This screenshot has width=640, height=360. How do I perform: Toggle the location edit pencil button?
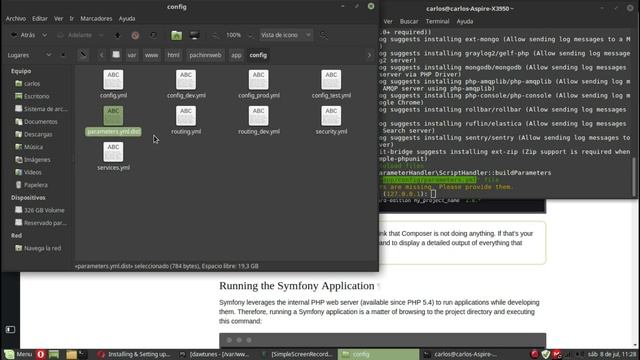point(83,55)
